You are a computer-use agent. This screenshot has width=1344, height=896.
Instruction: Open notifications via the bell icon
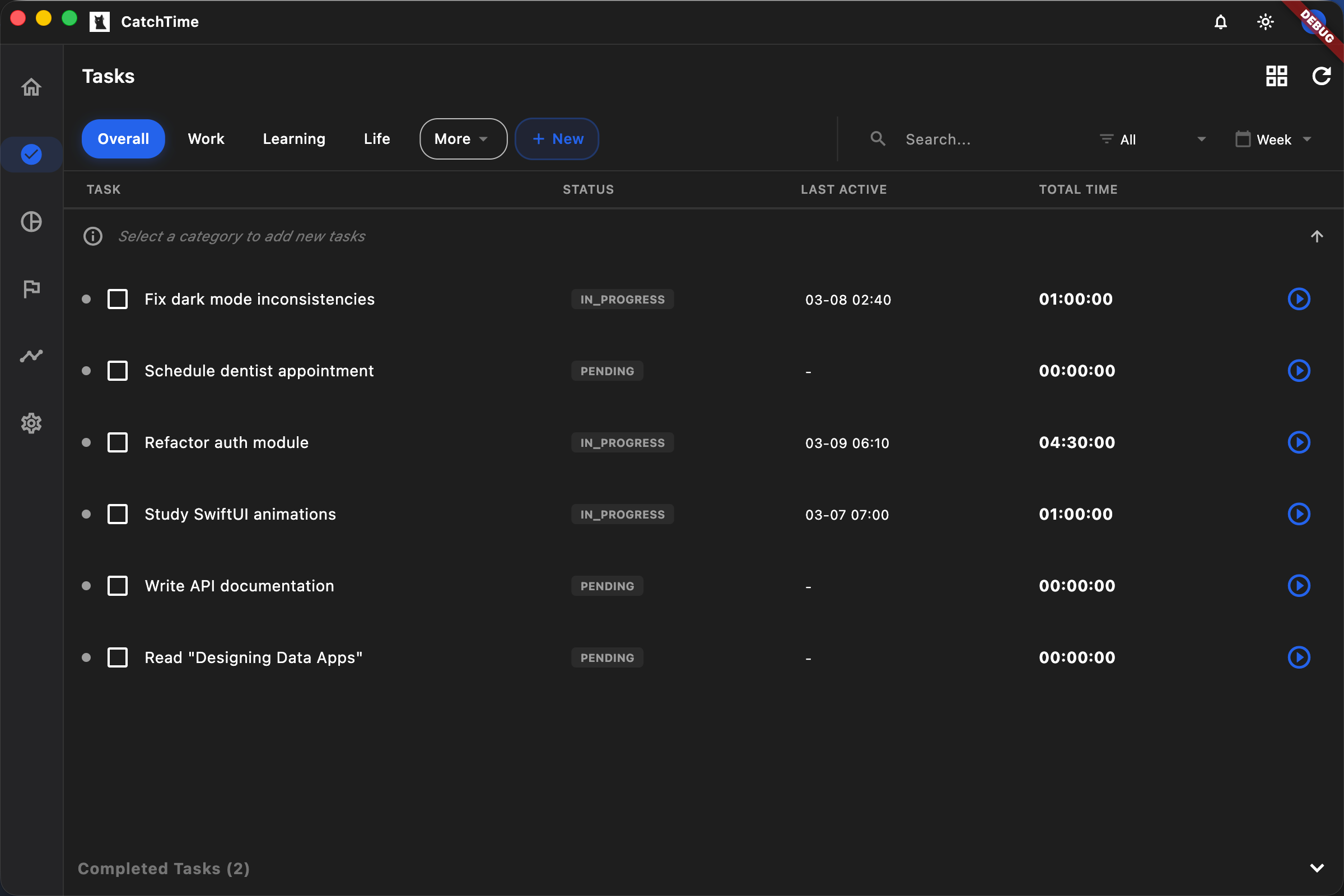coord(1220,22)
